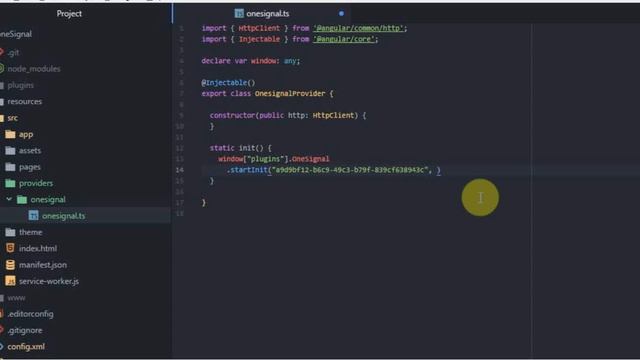Click the .startInit method call
The image size is (640, 360).
(247, 170)
